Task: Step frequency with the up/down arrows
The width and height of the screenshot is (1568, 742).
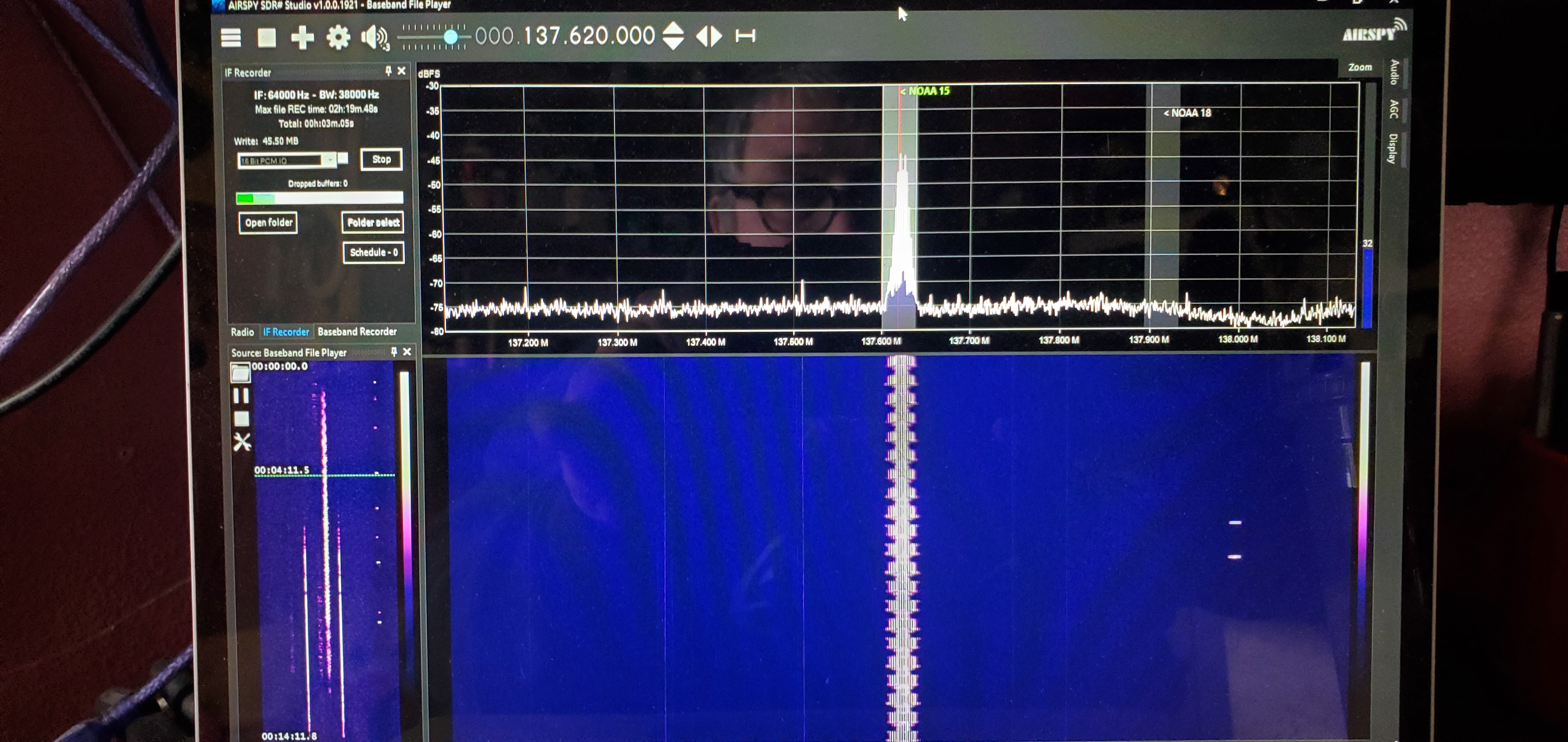Action: point(673,36)
